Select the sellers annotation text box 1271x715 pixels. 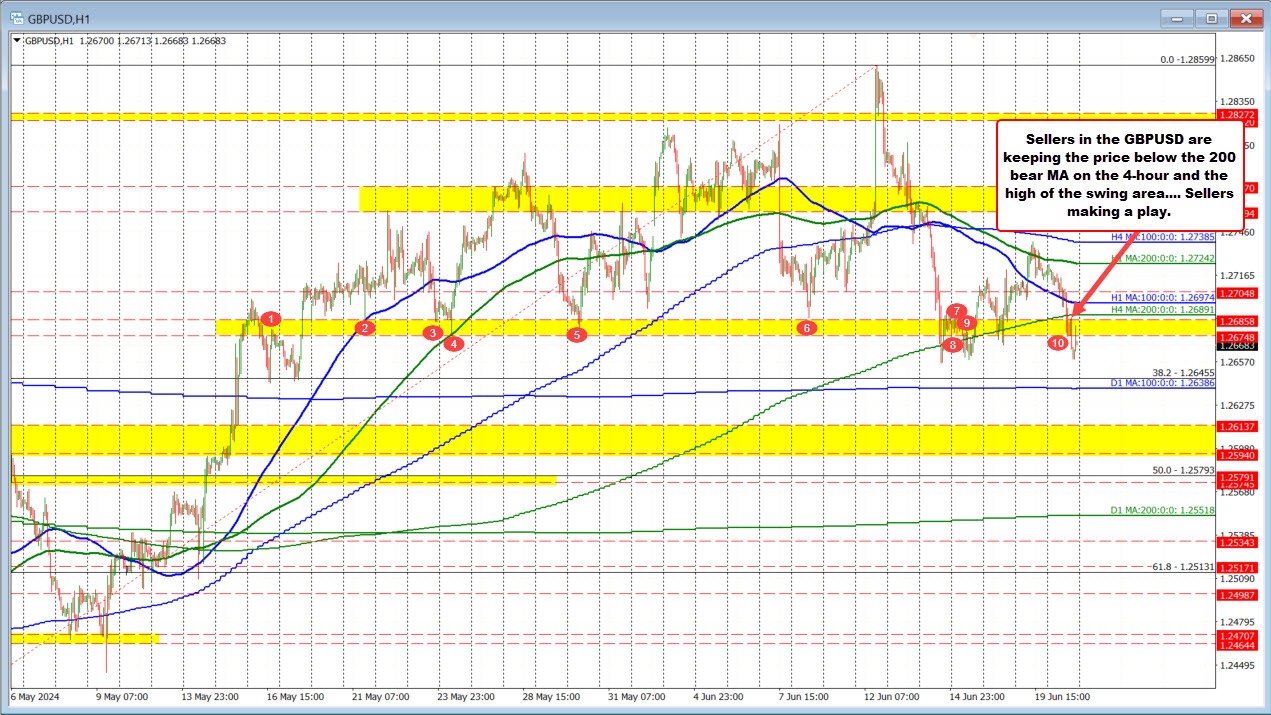(1119, 176)
